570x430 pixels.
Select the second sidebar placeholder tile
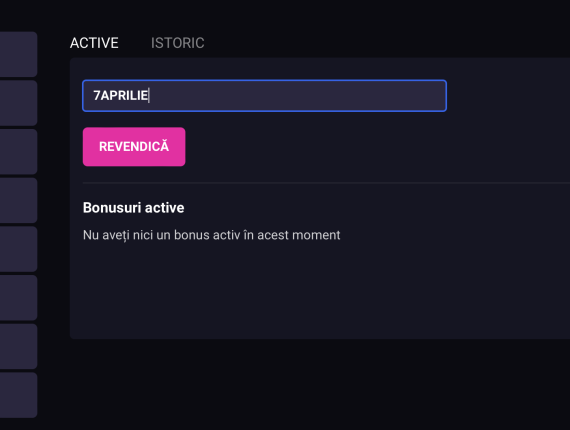click(x=18, y=103)
